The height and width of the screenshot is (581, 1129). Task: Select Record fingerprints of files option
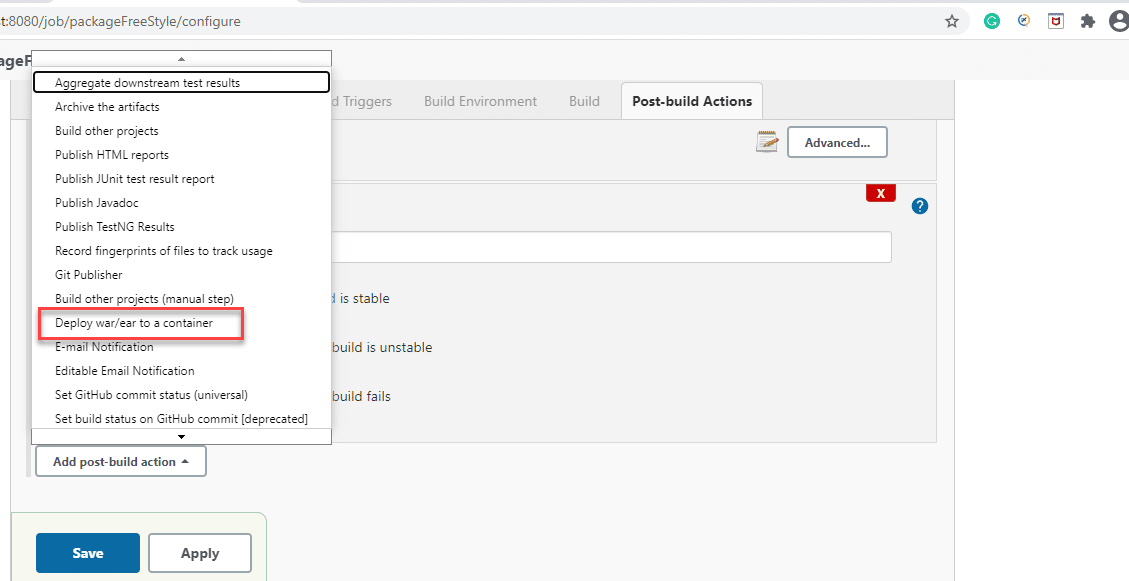[181, 251]
